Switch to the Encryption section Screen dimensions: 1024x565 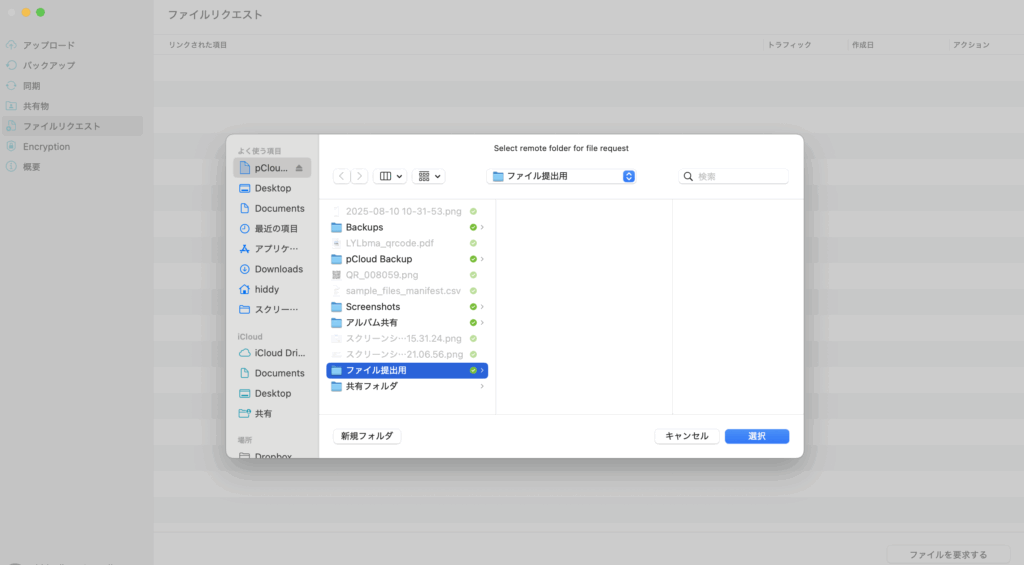[46, 146]
